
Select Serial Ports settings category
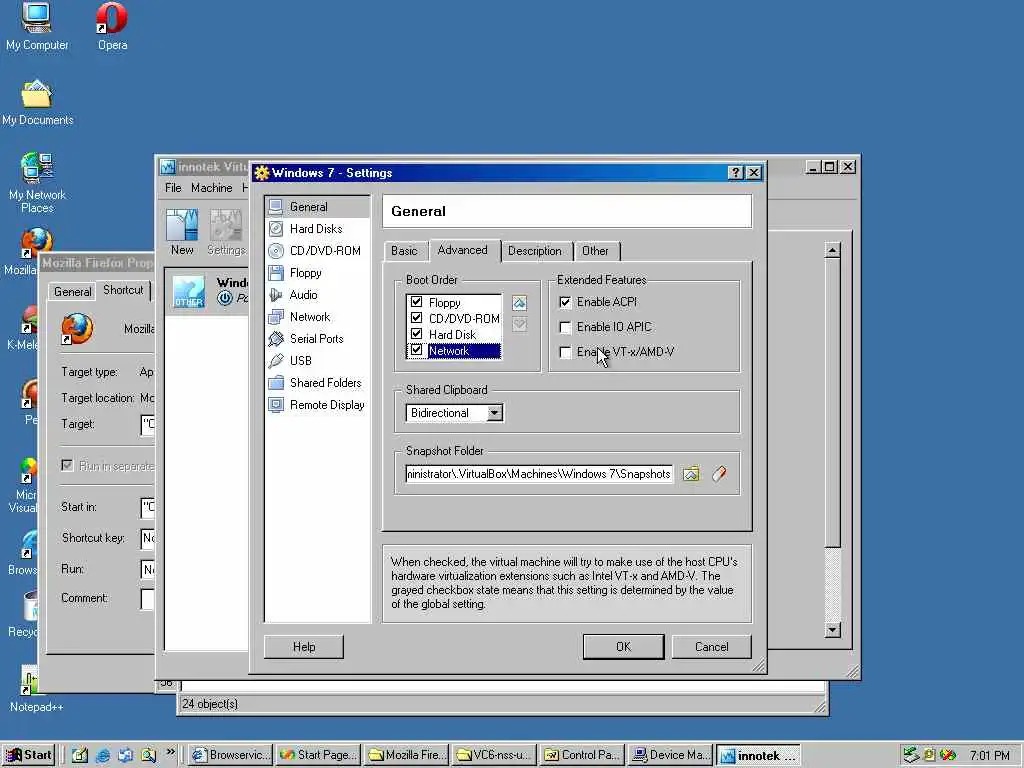click(x=317, y=339)
